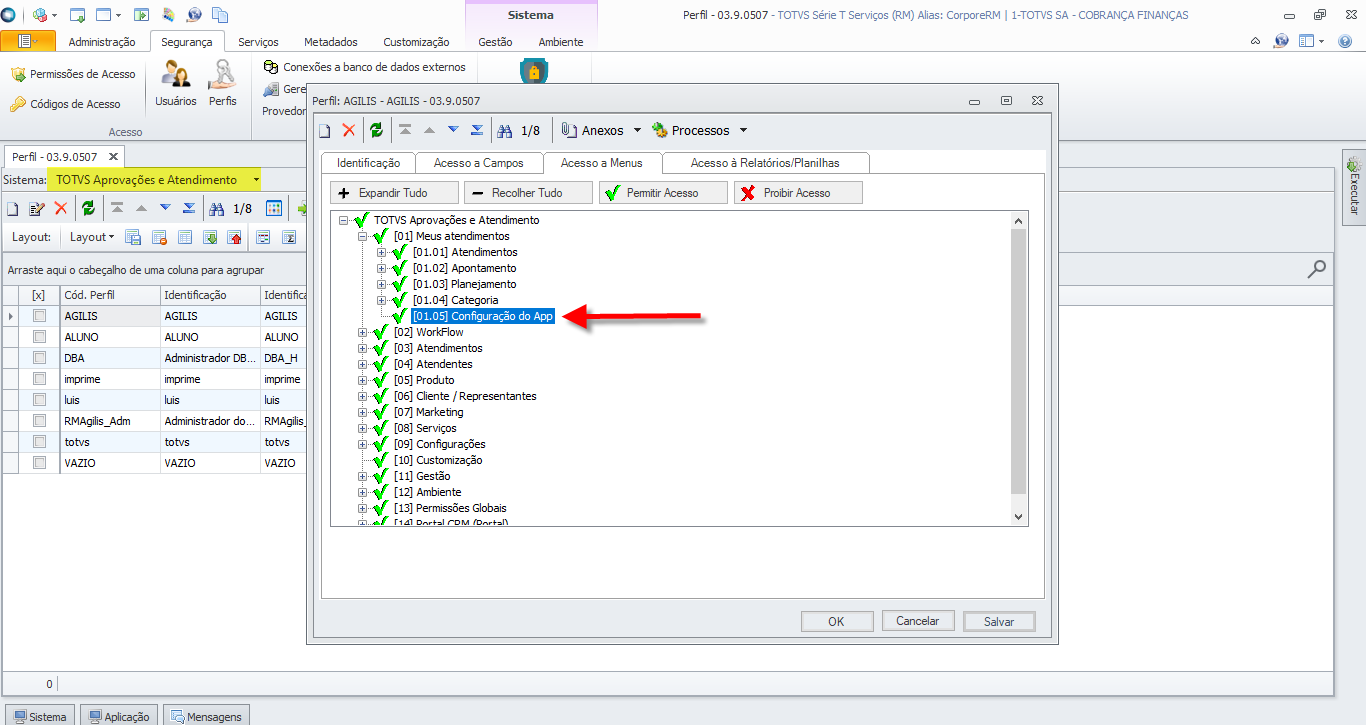Click the binoculars search icon in the dialog toolbar
This screenshot has width=1366, height=725.
[505, 131]
